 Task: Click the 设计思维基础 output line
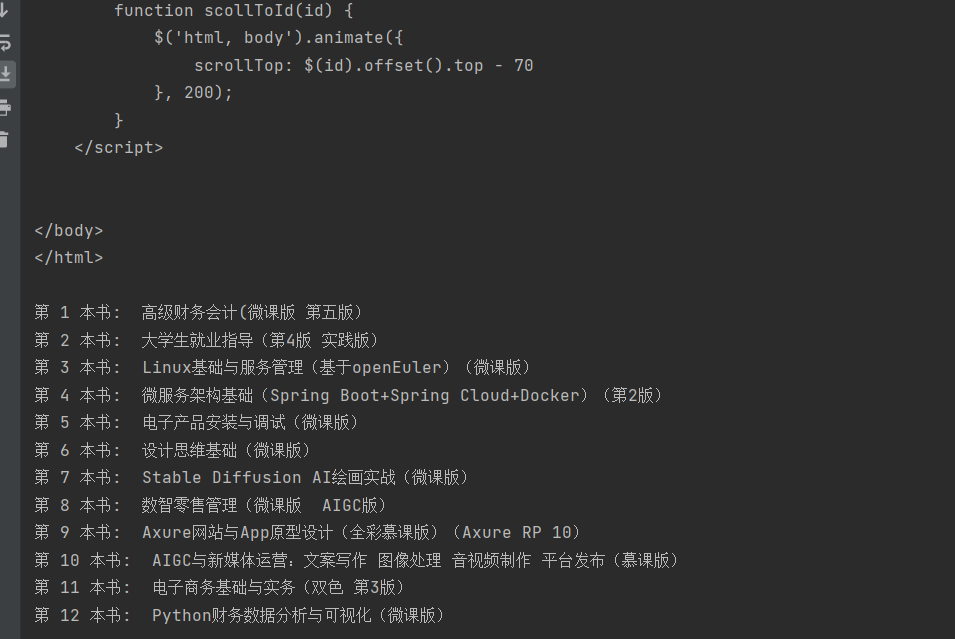(227, 450)
